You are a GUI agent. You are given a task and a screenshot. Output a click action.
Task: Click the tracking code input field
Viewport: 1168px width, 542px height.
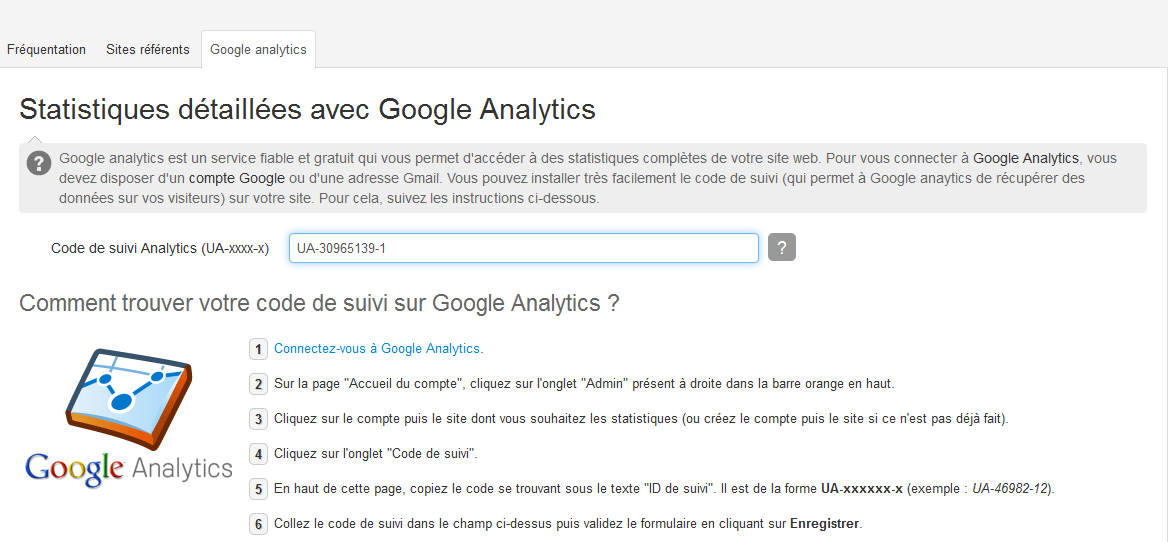pyautogui.click(x=524, y=248)
